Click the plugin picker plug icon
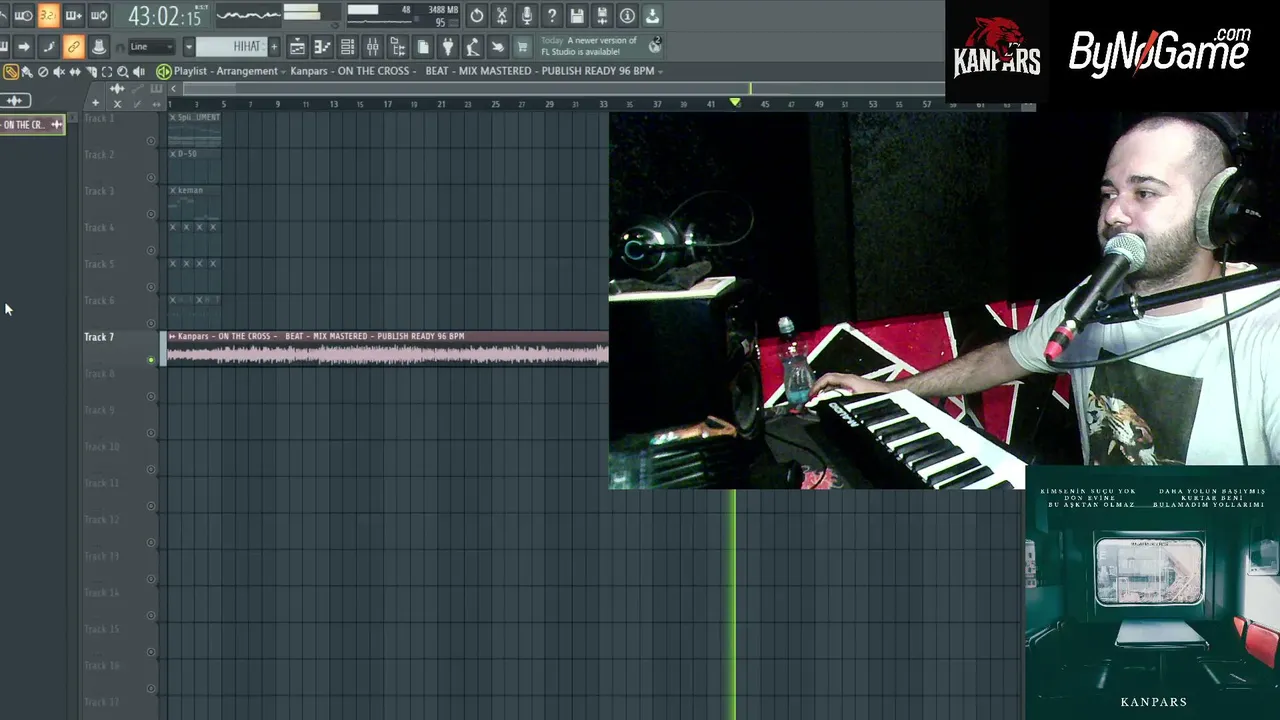 447,46
